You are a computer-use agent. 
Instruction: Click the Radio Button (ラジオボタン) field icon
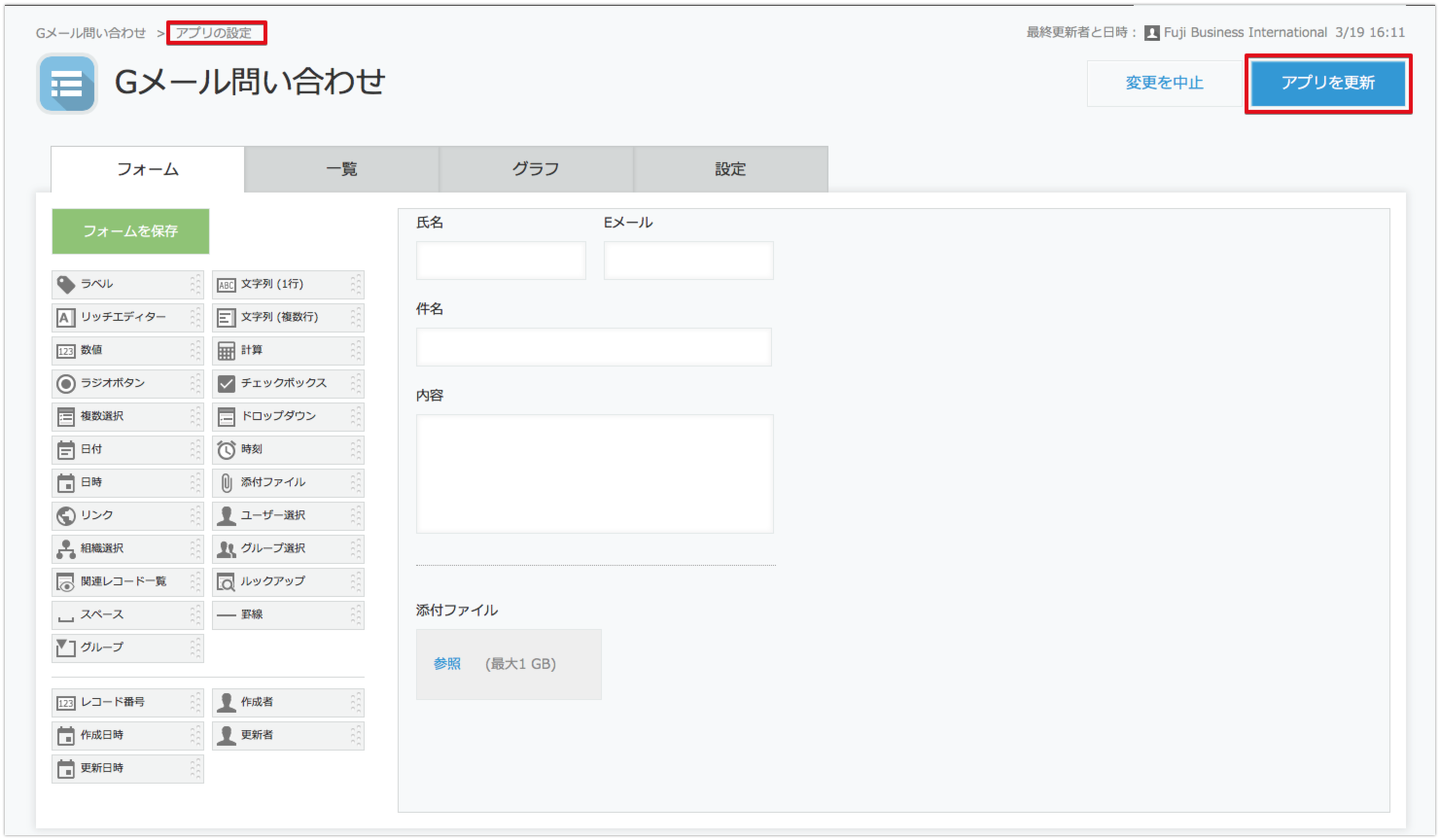[x=66, y=383]
